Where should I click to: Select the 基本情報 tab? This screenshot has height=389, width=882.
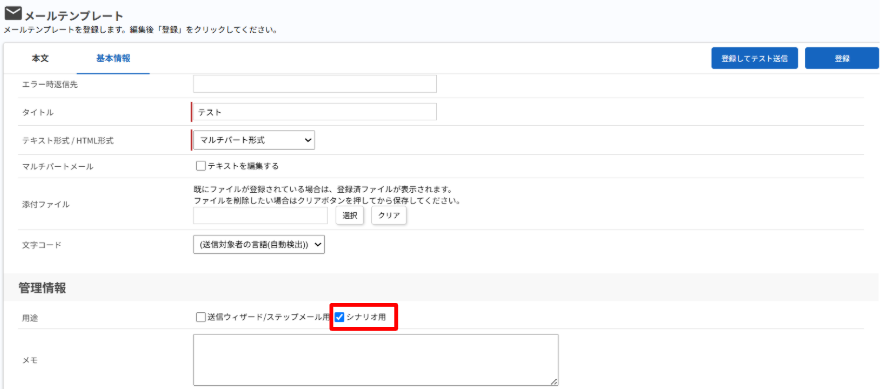[113, 58]
